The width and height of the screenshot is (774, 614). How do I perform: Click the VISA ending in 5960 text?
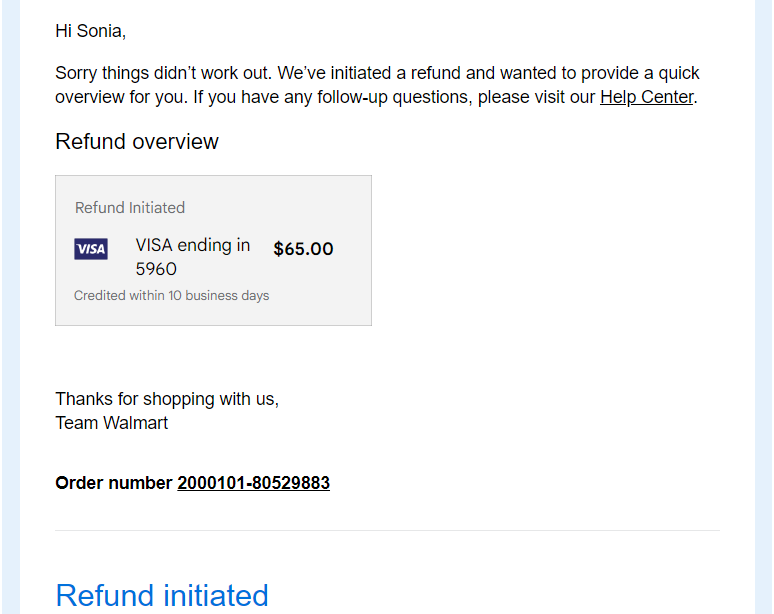pos(193,257)
